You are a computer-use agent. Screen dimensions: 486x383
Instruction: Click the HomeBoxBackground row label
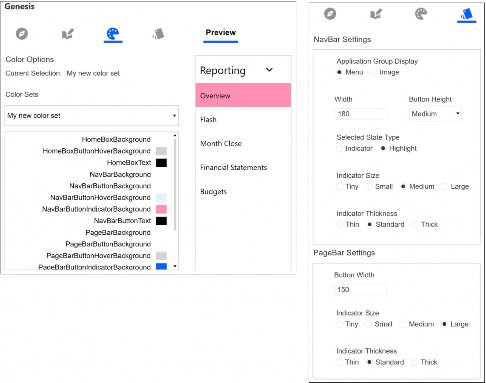116,139
